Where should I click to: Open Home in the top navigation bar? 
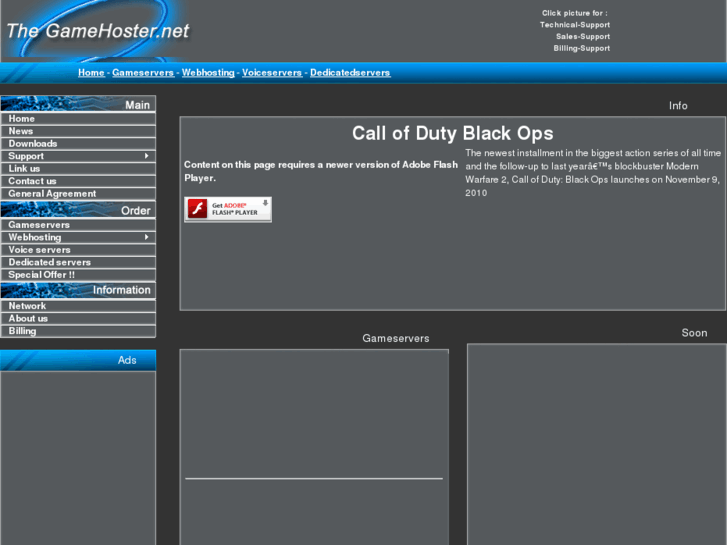[91, 73]
